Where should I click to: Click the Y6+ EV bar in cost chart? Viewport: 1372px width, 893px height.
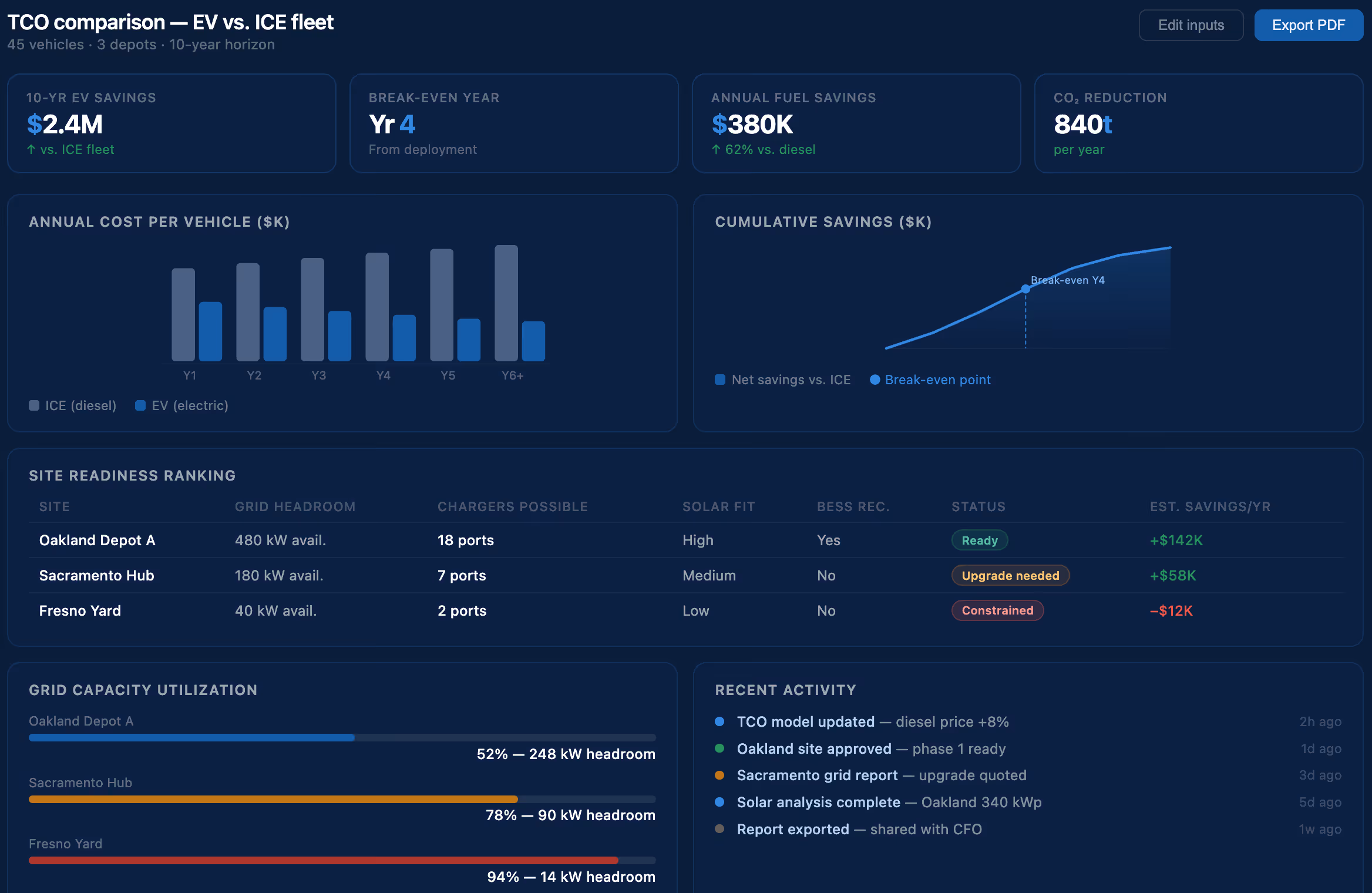click(533, 341)
